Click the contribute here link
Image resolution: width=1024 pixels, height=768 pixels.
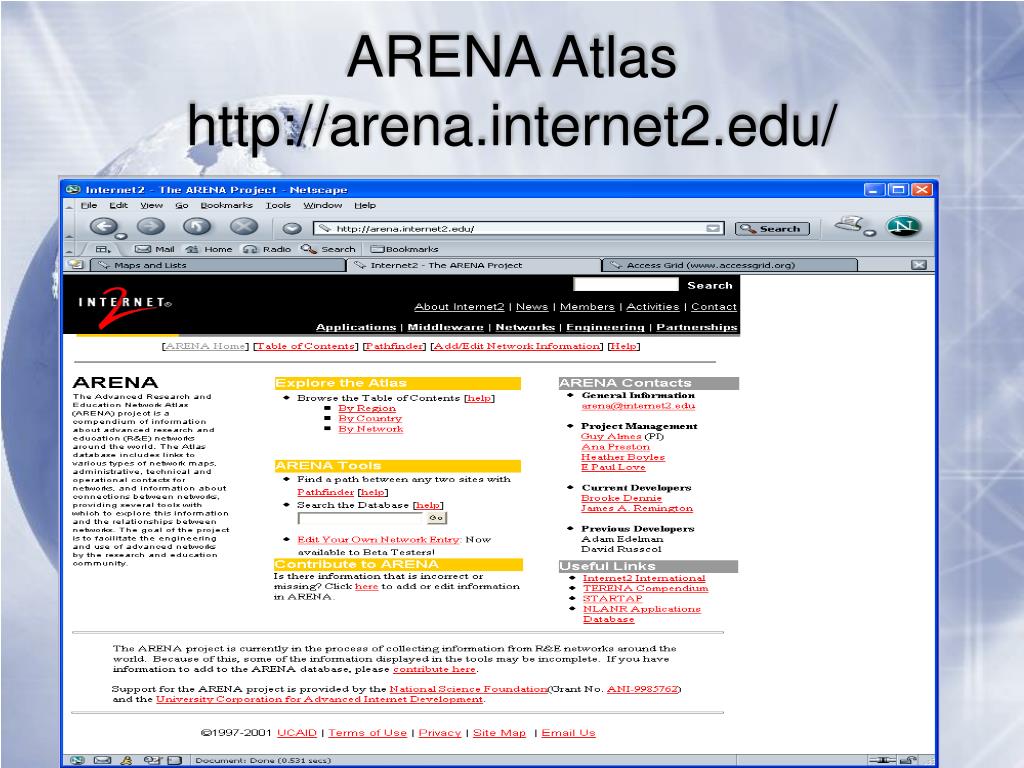click(434, 669)
